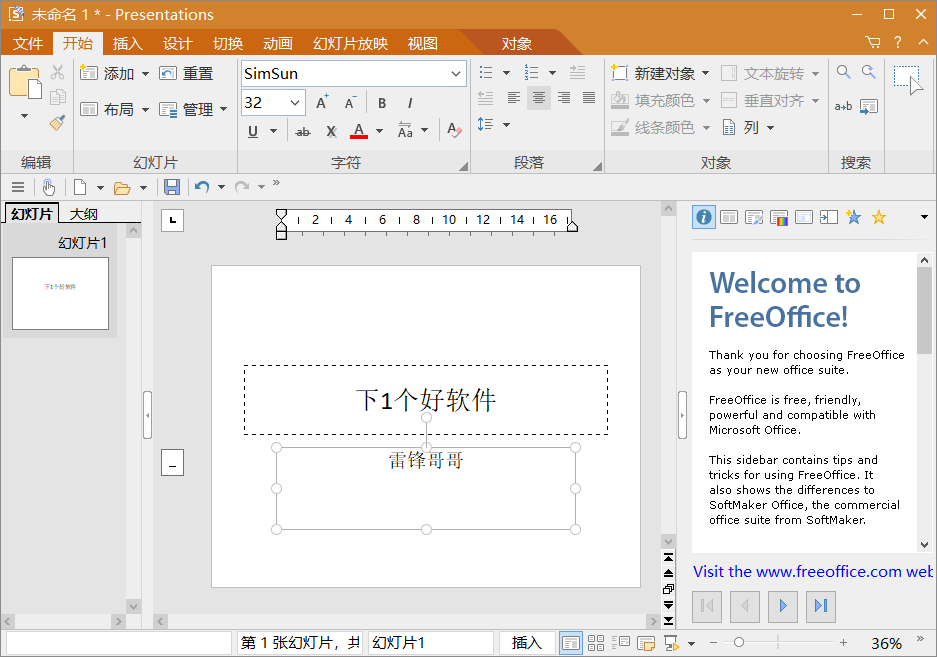
Task: Click the 重置 button
Action: (187, 73)
